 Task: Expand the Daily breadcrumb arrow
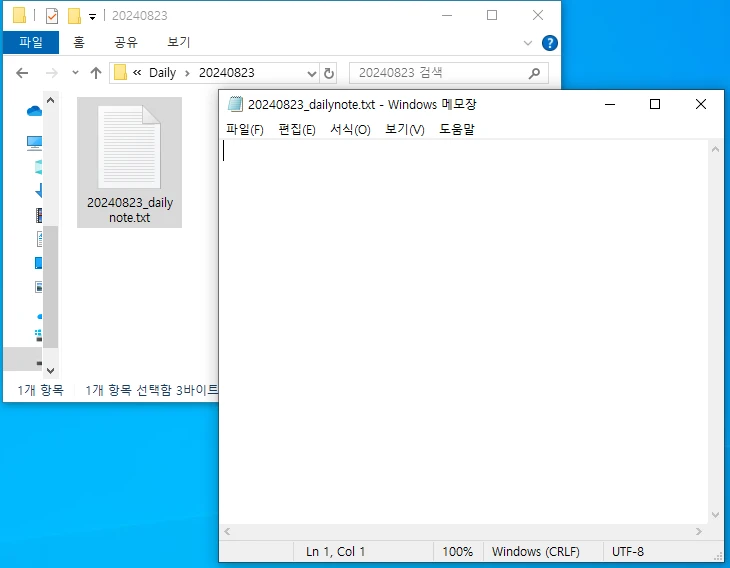point(187,73)
